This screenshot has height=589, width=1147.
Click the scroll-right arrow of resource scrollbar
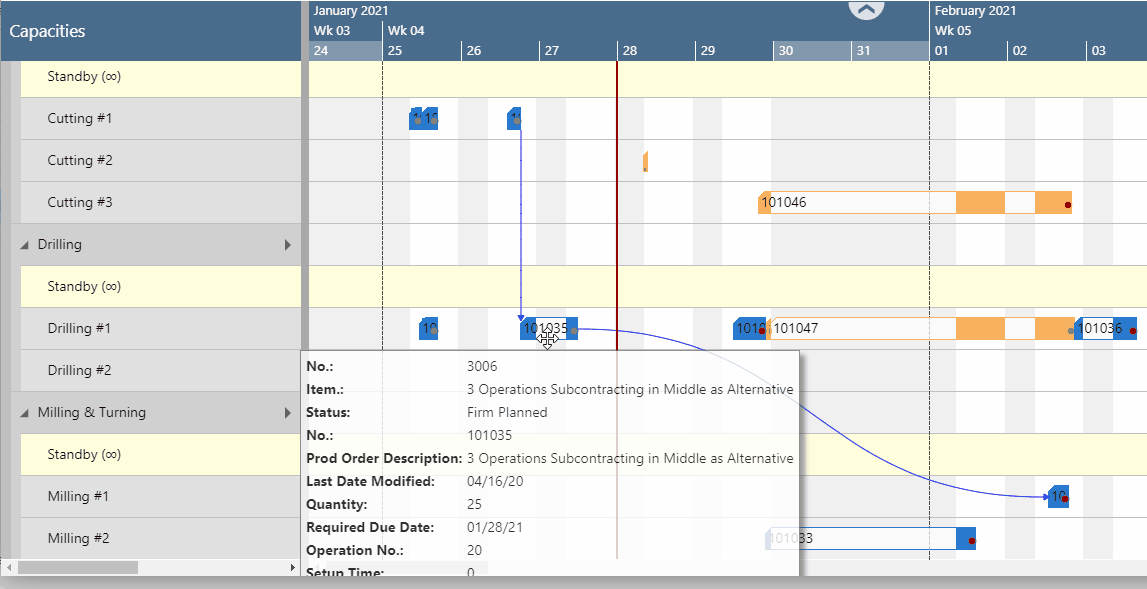(x=293, y=568)
